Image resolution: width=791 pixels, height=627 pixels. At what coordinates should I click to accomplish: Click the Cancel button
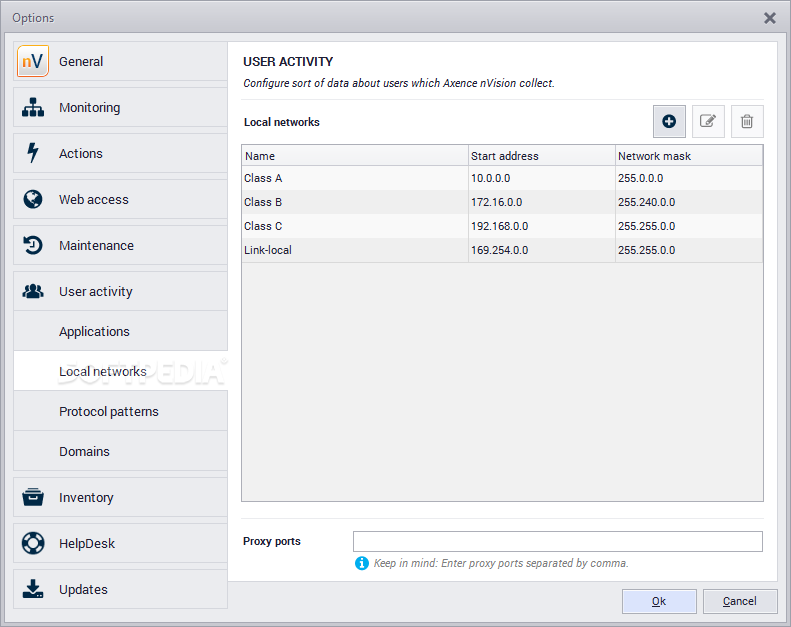tap(740, 601)
